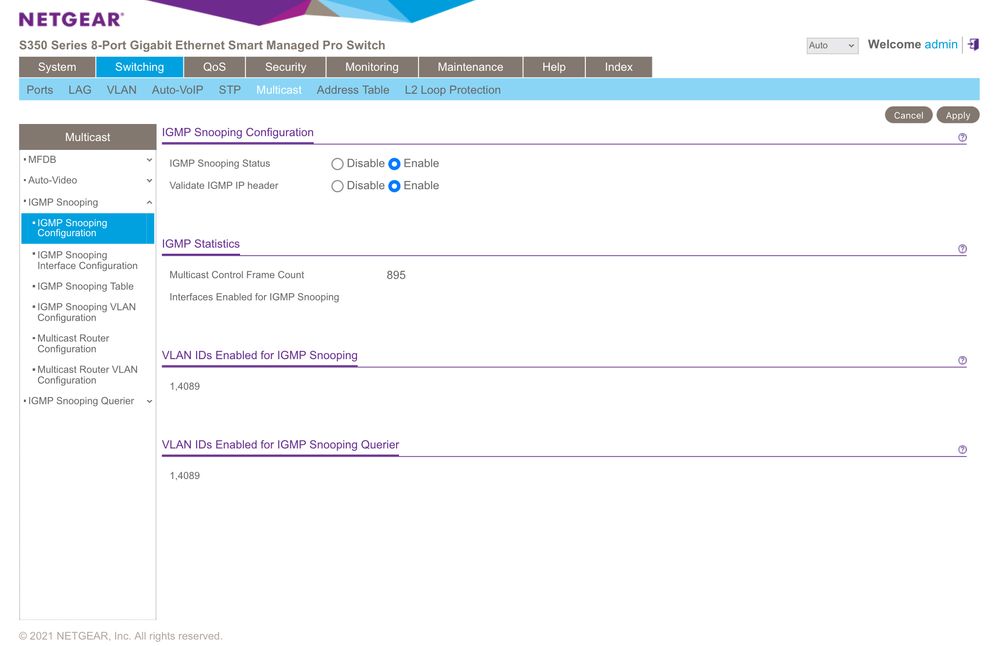
Task: Select Enable for Validate IGMP IP header
Action: [394, 186]
